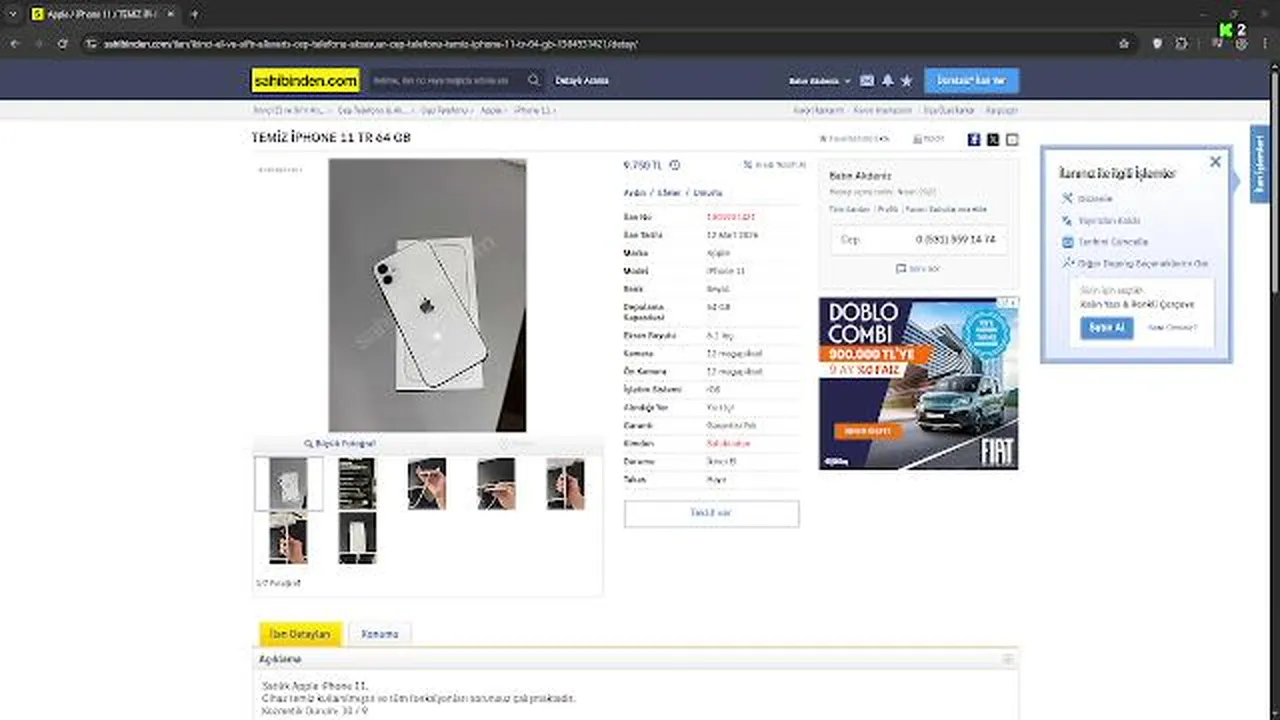Click the sahibinden.com logo

(305, 81)
